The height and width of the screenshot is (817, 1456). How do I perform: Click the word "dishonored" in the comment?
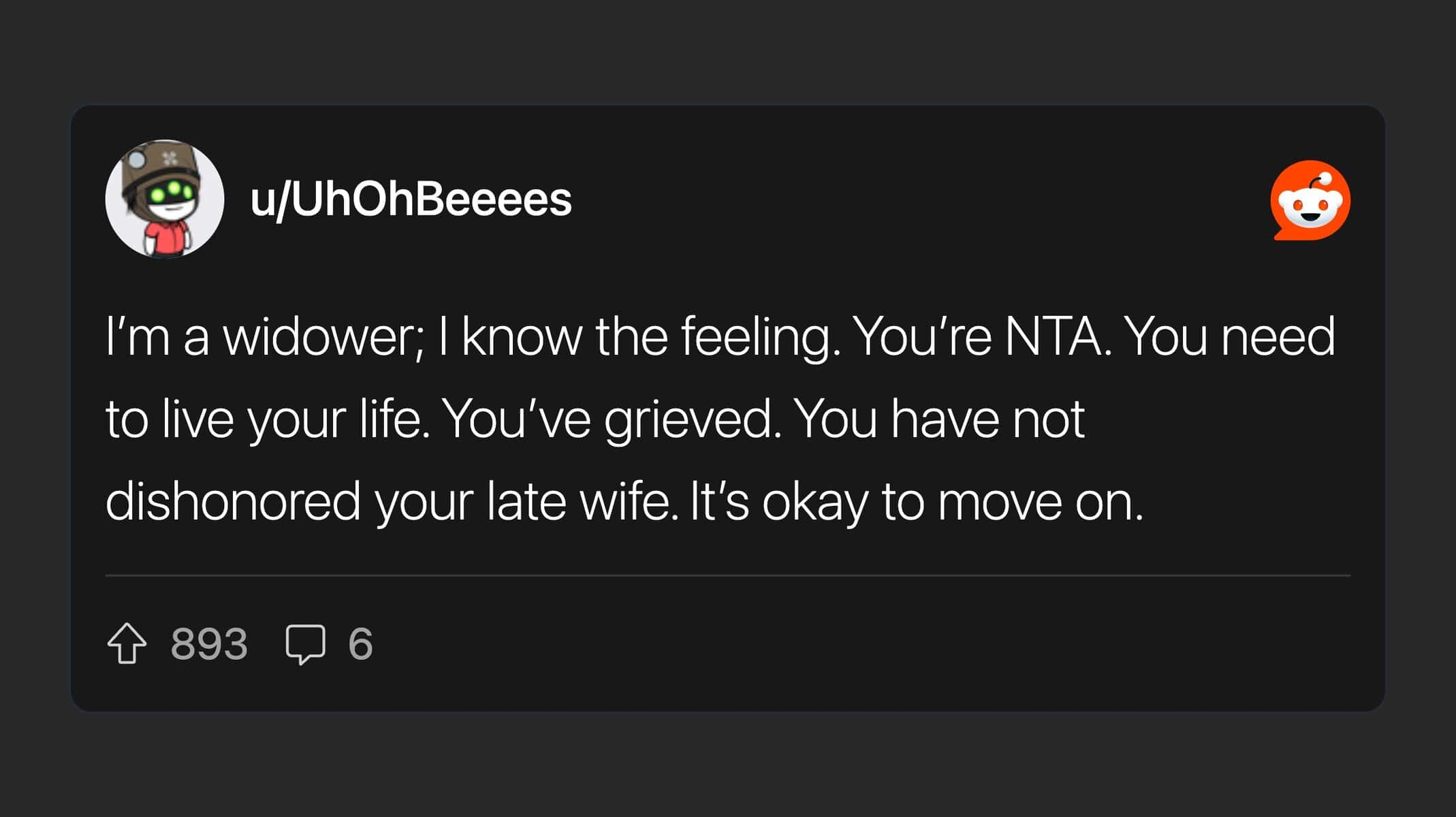[x=233, y=501]
